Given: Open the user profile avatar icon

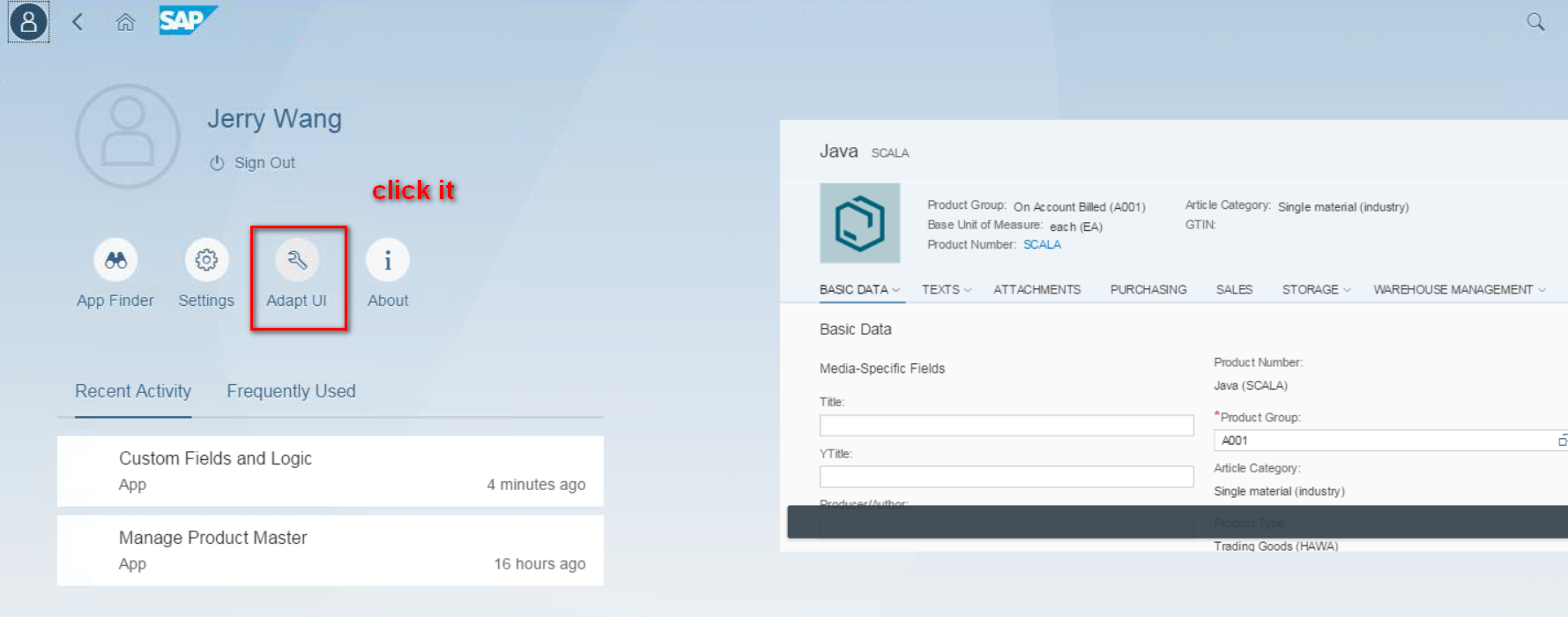Looking at the screenshot, I should pyautogui.click(x=28, y=22).
